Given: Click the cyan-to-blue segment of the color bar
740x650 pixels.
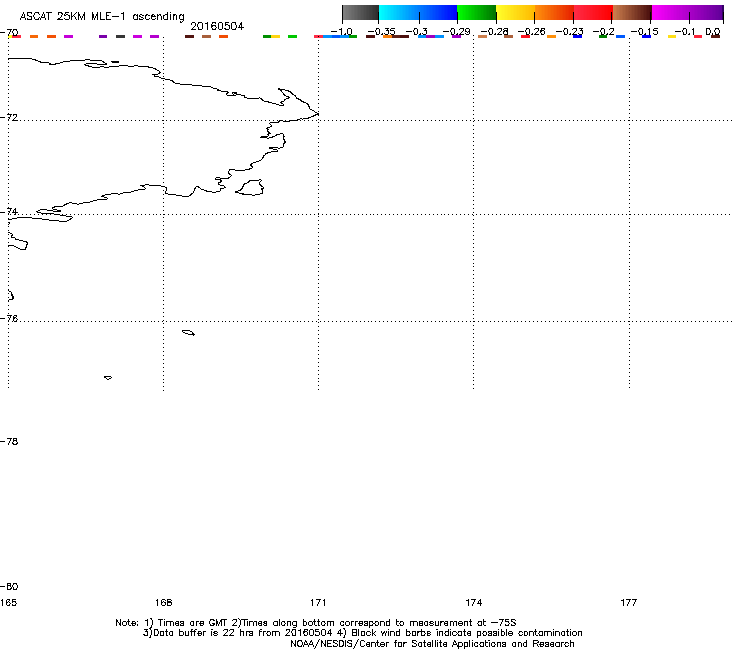Looking at the screenshot, I should pos(418,13).
